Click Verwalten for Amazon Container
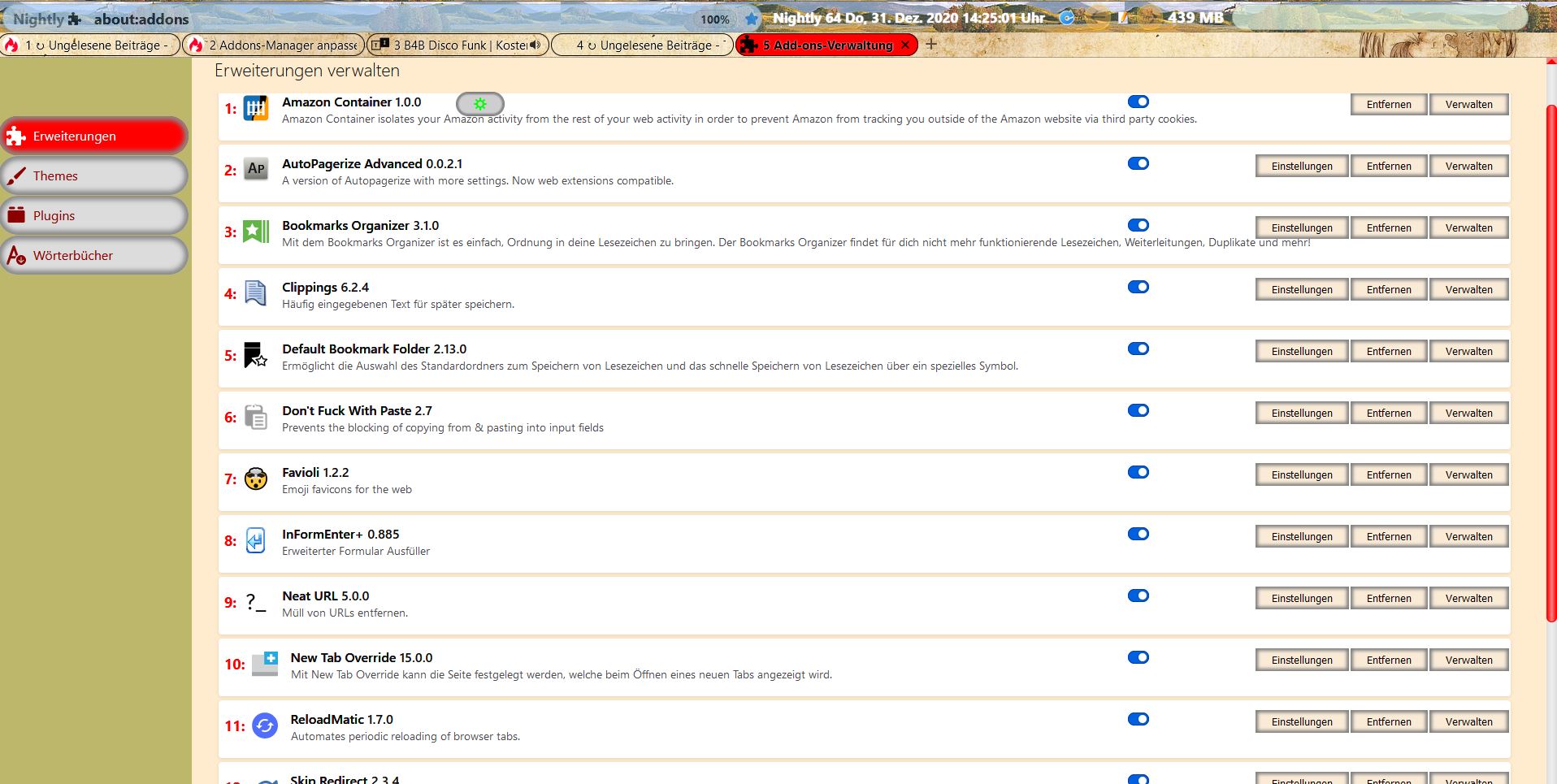The width and height of the screenshot is (1557, 784). tap(1468, 104)
